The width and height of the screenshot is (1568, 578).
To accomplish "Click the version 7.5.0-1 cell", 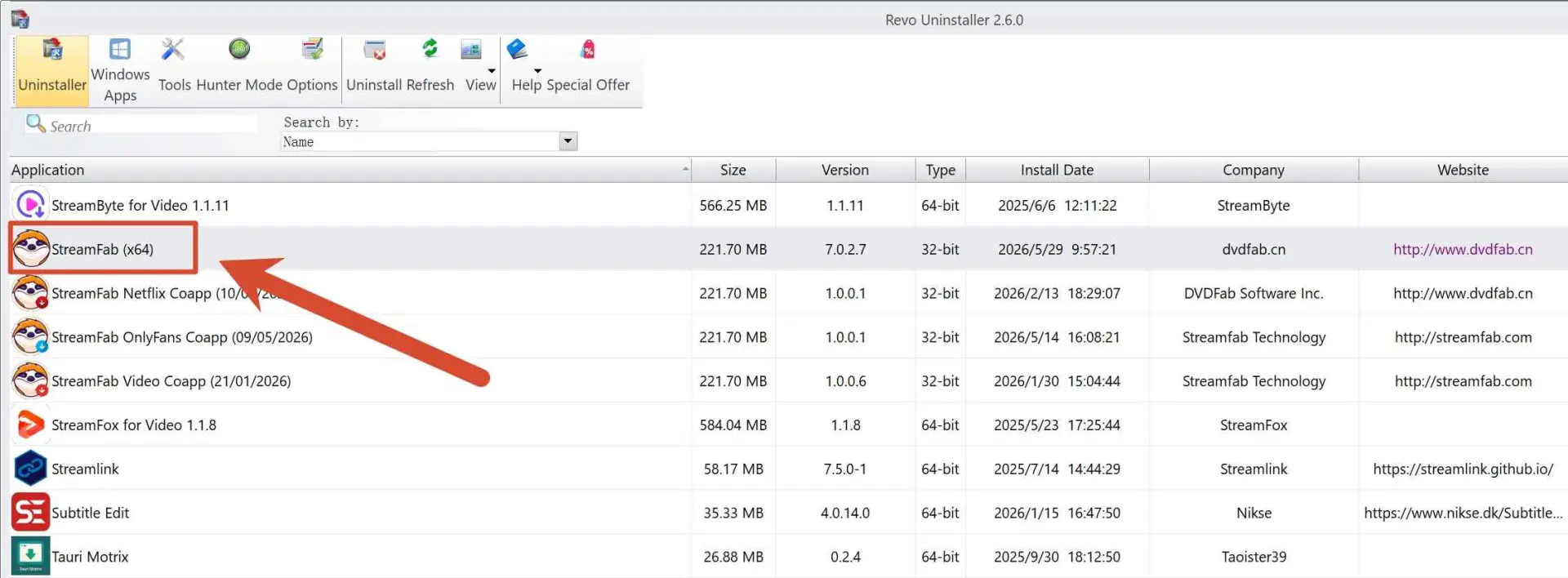I will 845,469.
